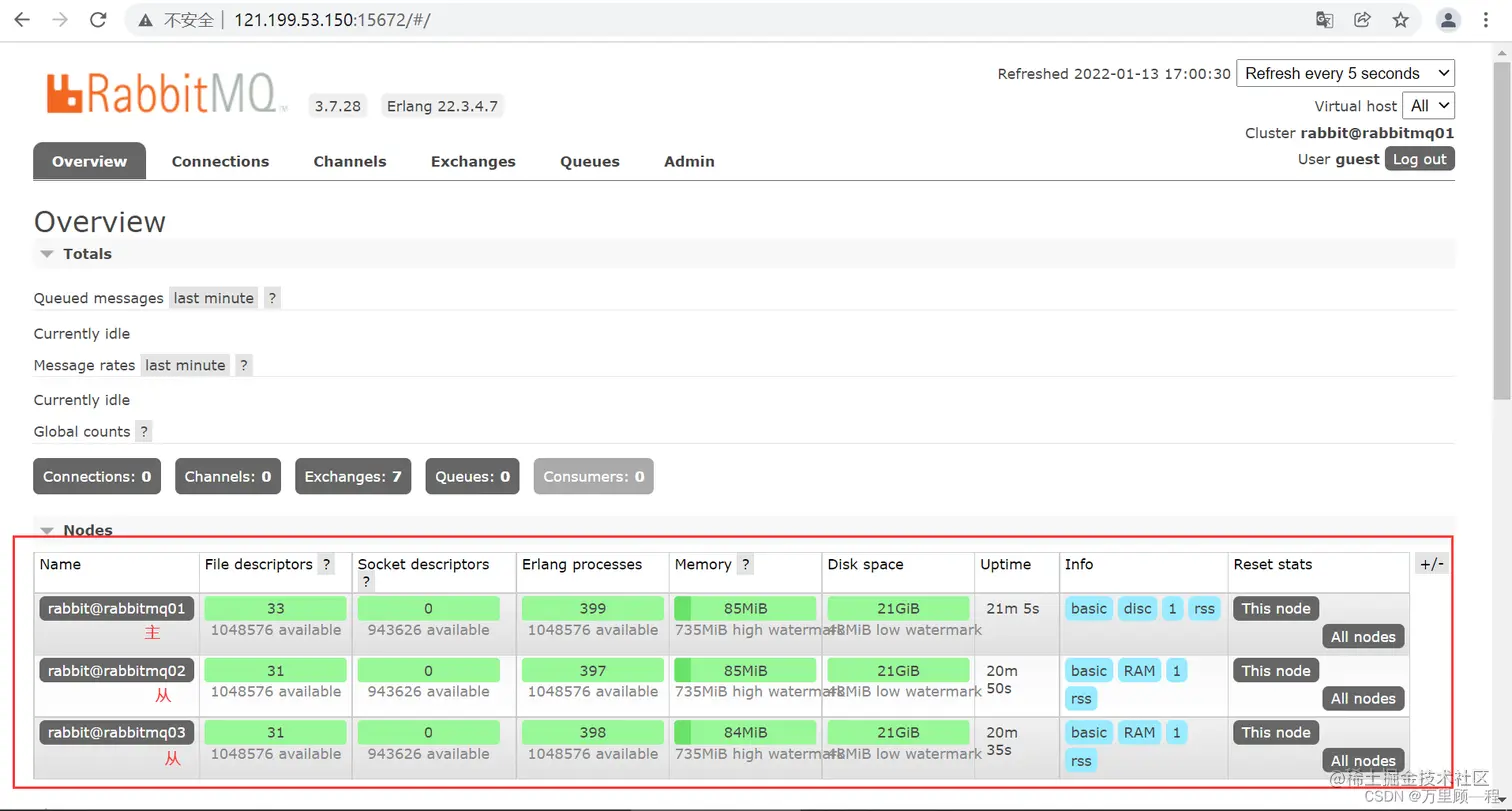Click the not-secure warning icon

146,20
